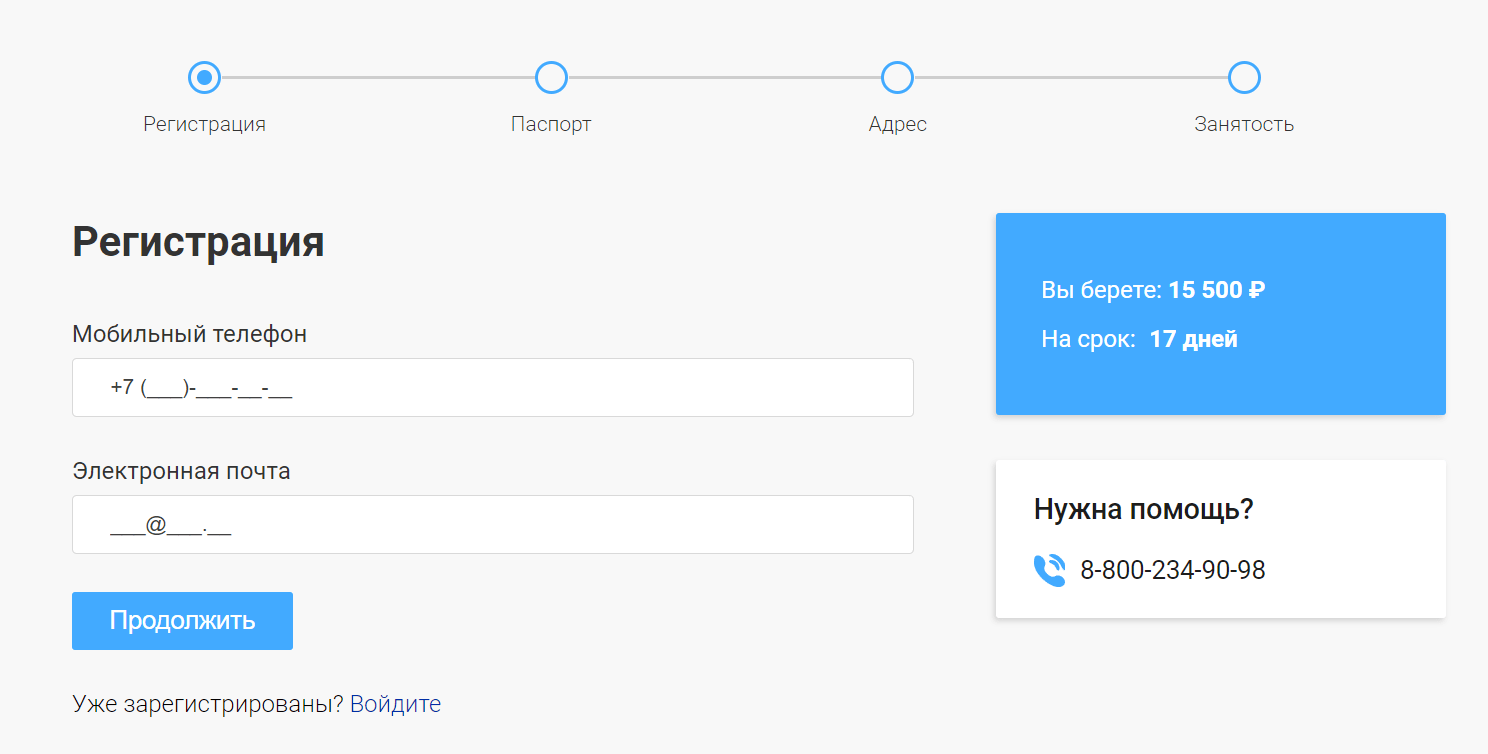Click the Регистрация step label
The width and height of the screenshot is (1488, 754).
click(x=204, y=124)
